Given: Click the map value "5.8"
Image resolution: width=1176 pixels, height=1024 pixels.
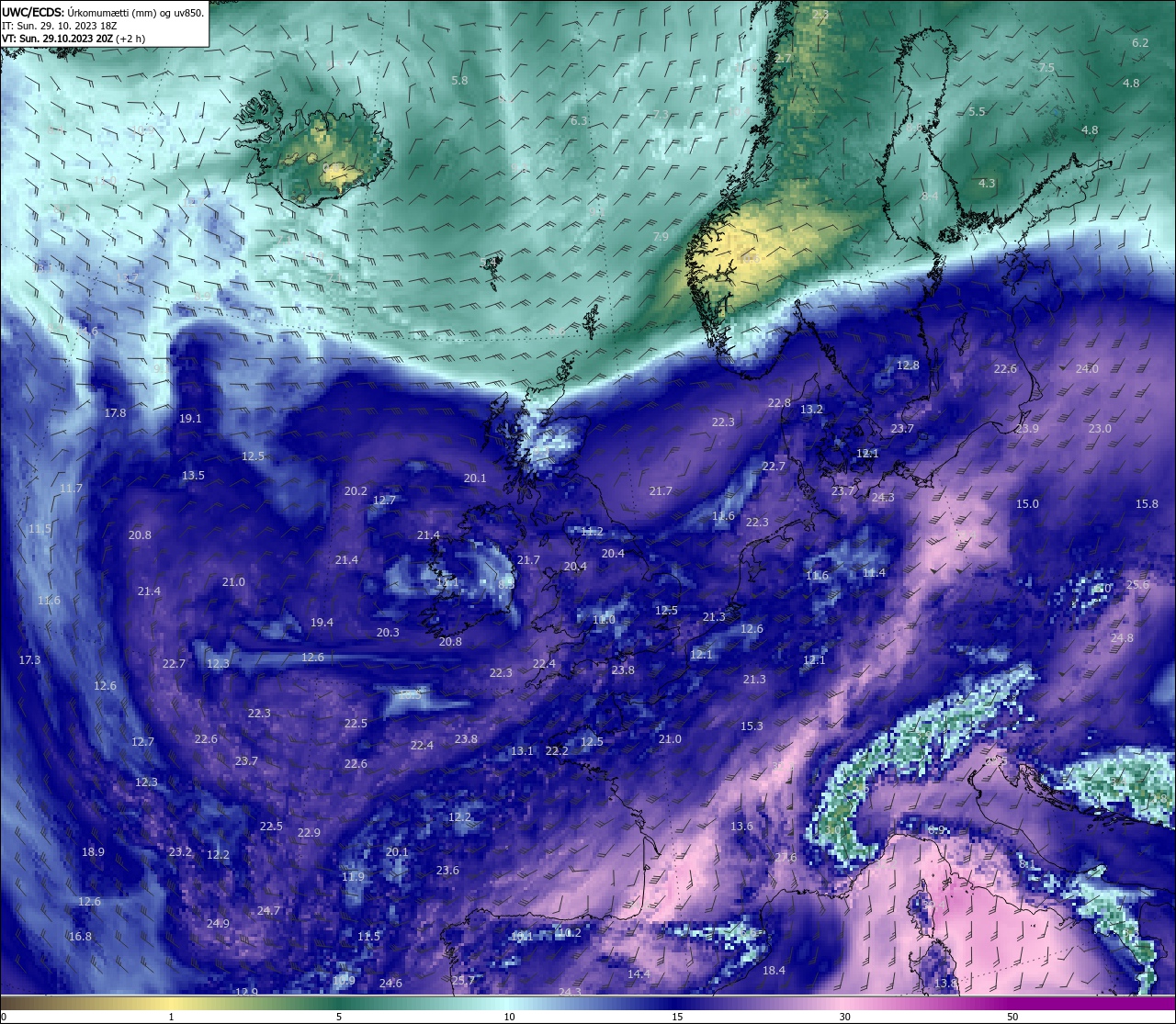Looking at the screenshot, I should point(459,81).
